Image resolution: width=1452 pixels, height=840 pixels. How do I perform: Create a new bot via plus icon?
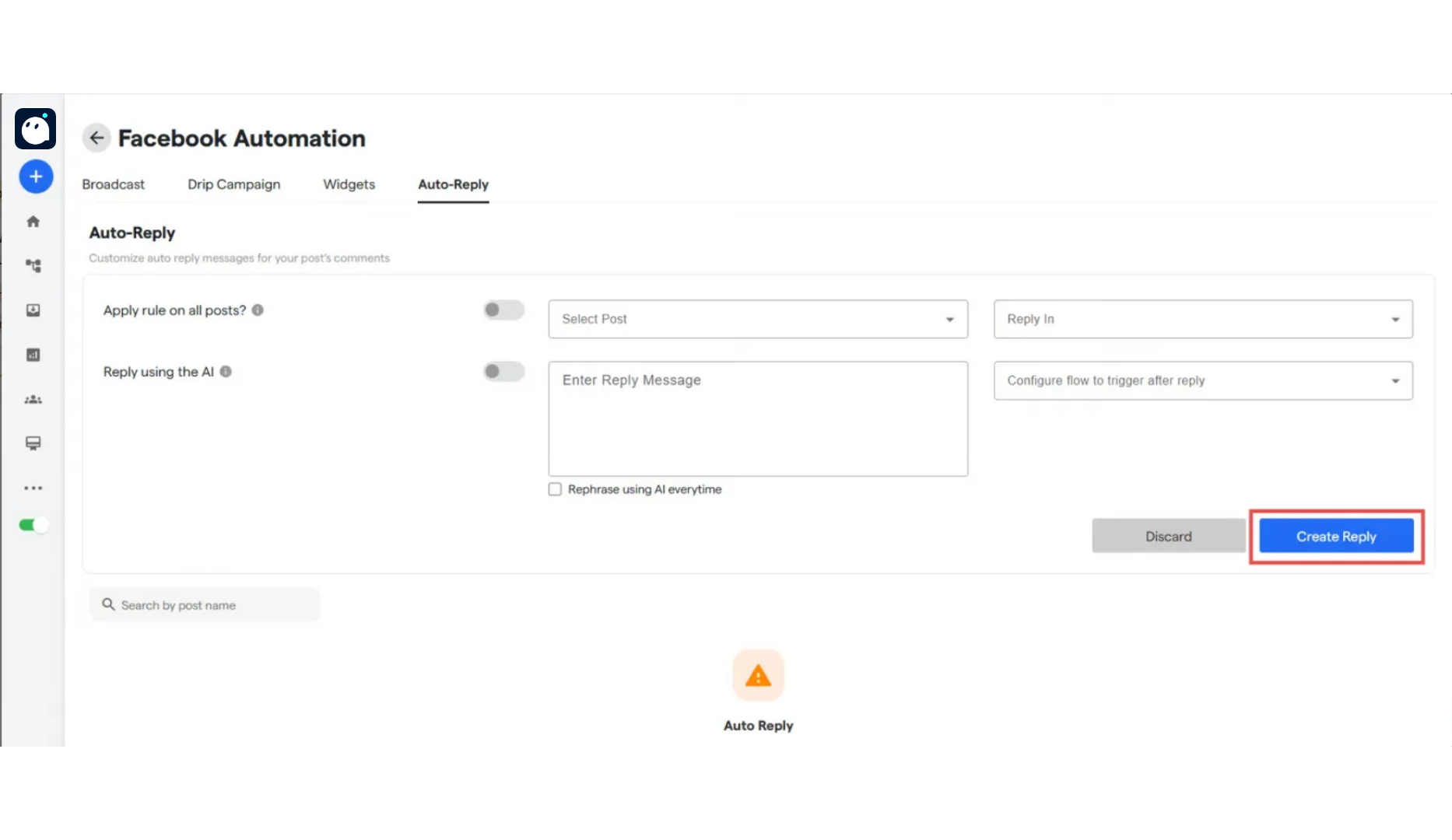(x=35, y=176)
